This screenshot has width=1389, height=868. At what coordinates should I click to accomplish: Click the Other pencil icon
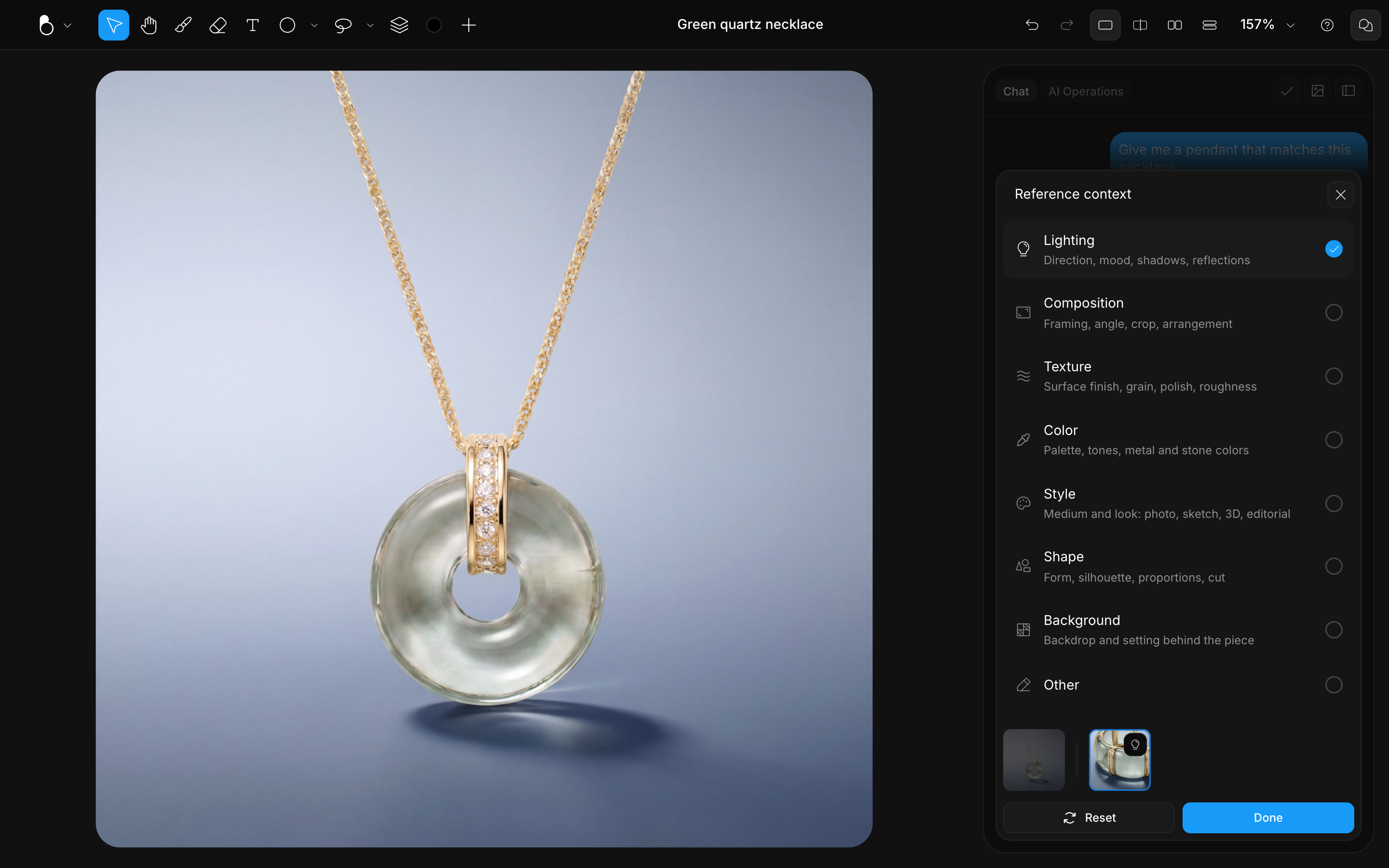[1023, 685]
